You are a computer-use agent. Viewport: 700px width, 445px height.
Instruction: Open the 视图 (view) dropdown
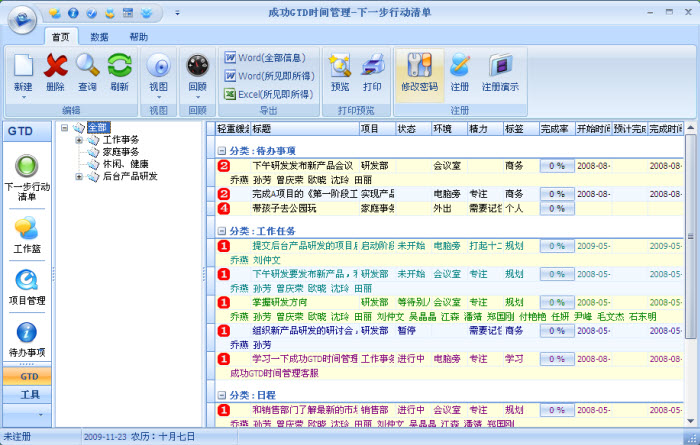click(158, 88)
